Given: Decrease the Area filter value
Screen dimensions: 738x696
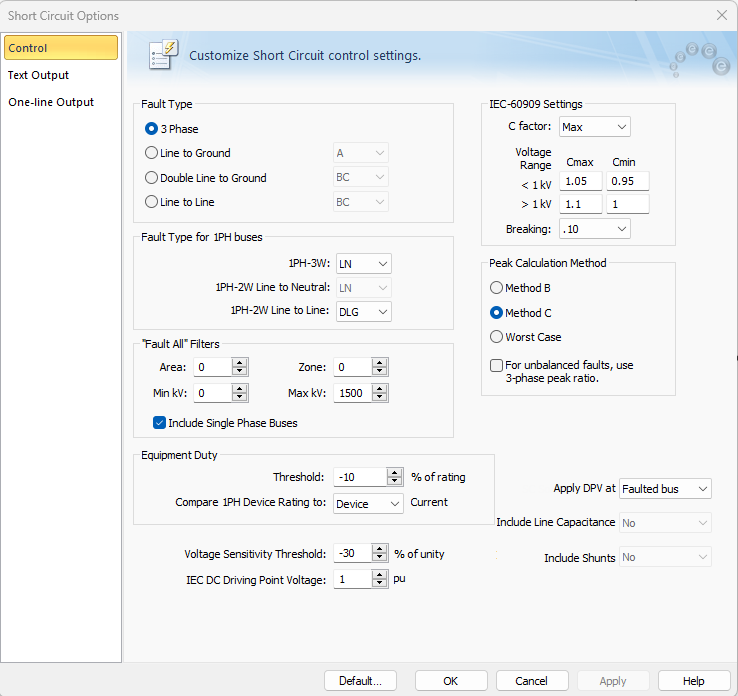Looking at the screenshot, I should (240, 371).
